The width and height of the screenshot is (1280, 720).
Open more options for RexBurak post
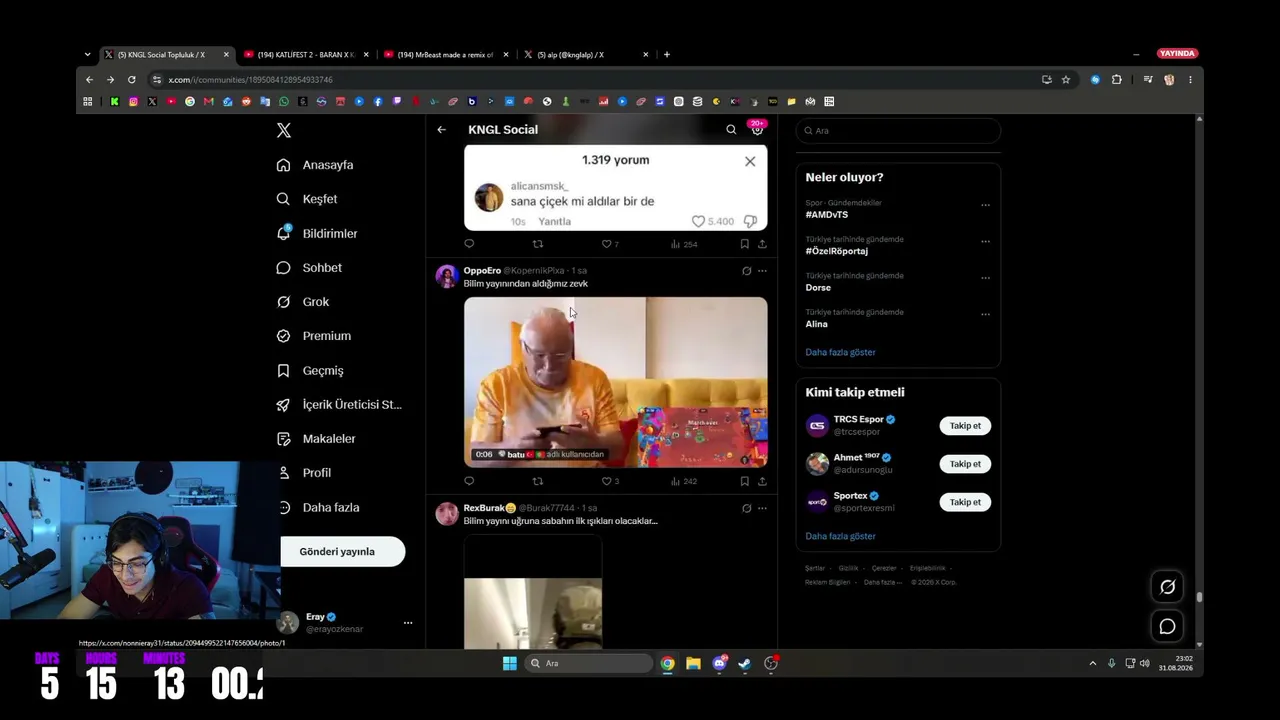pos(762,508)
